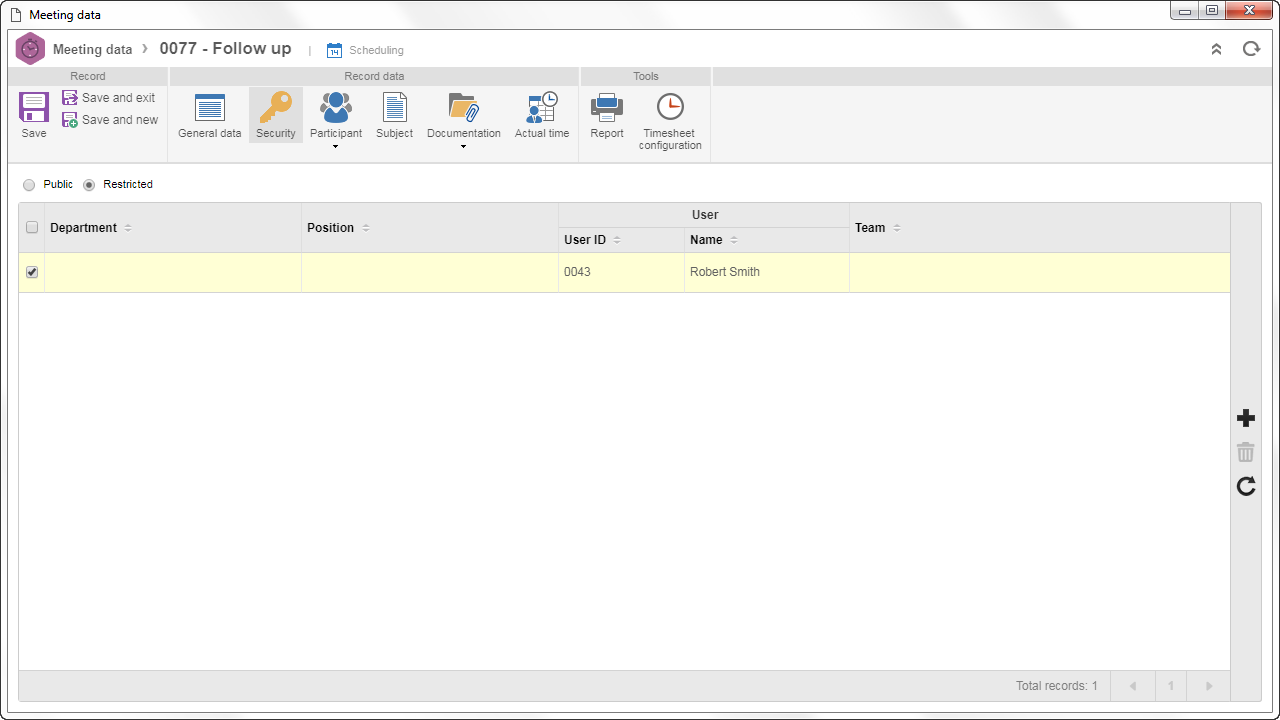Screen dimensions: 1280x720
Task: Click the Meeting data breadcrumb
Action: pos(92,50)
